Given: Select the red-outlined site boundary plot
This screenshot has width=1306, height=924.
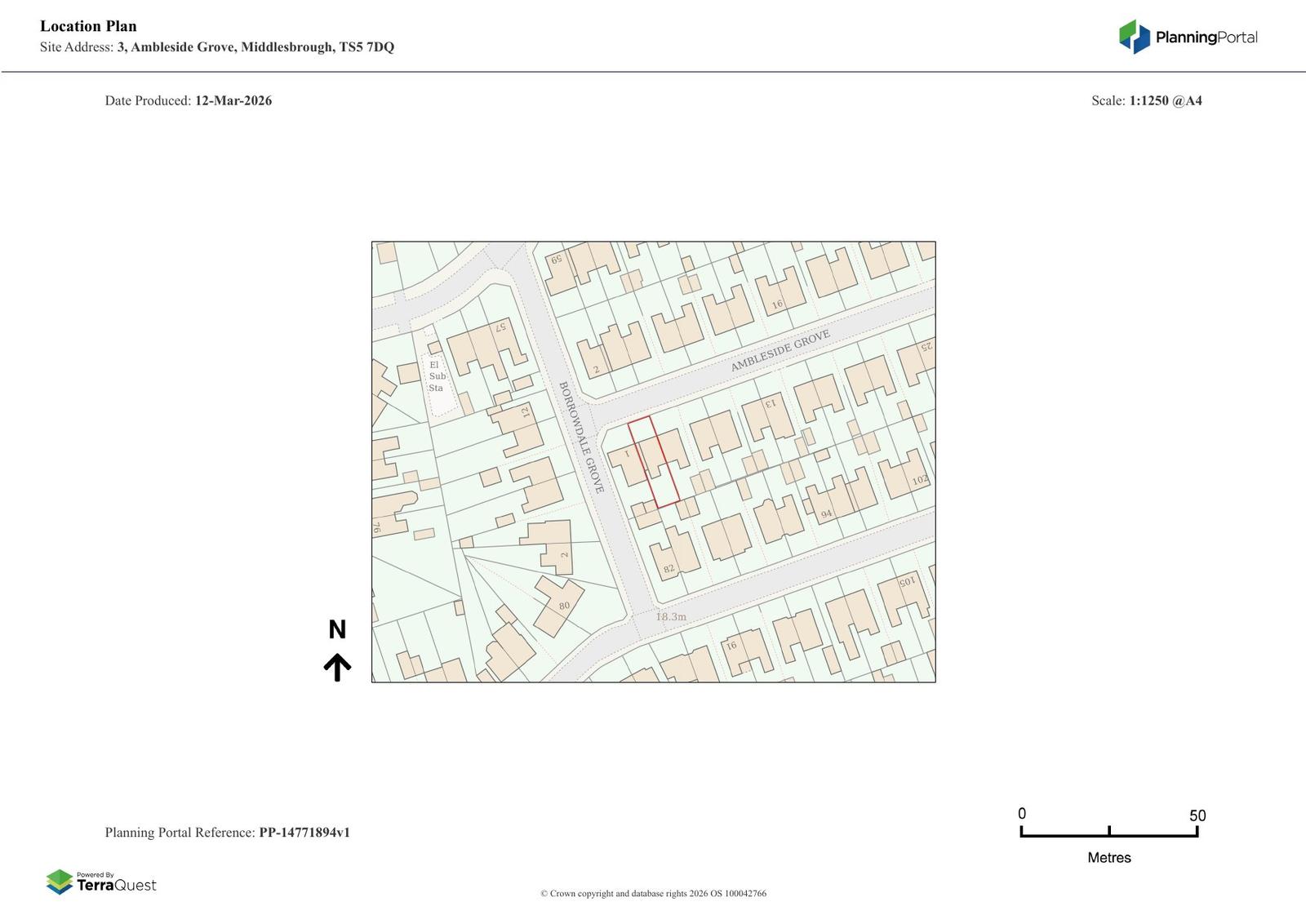Looking at the screenshot, I should pos(654,462).
